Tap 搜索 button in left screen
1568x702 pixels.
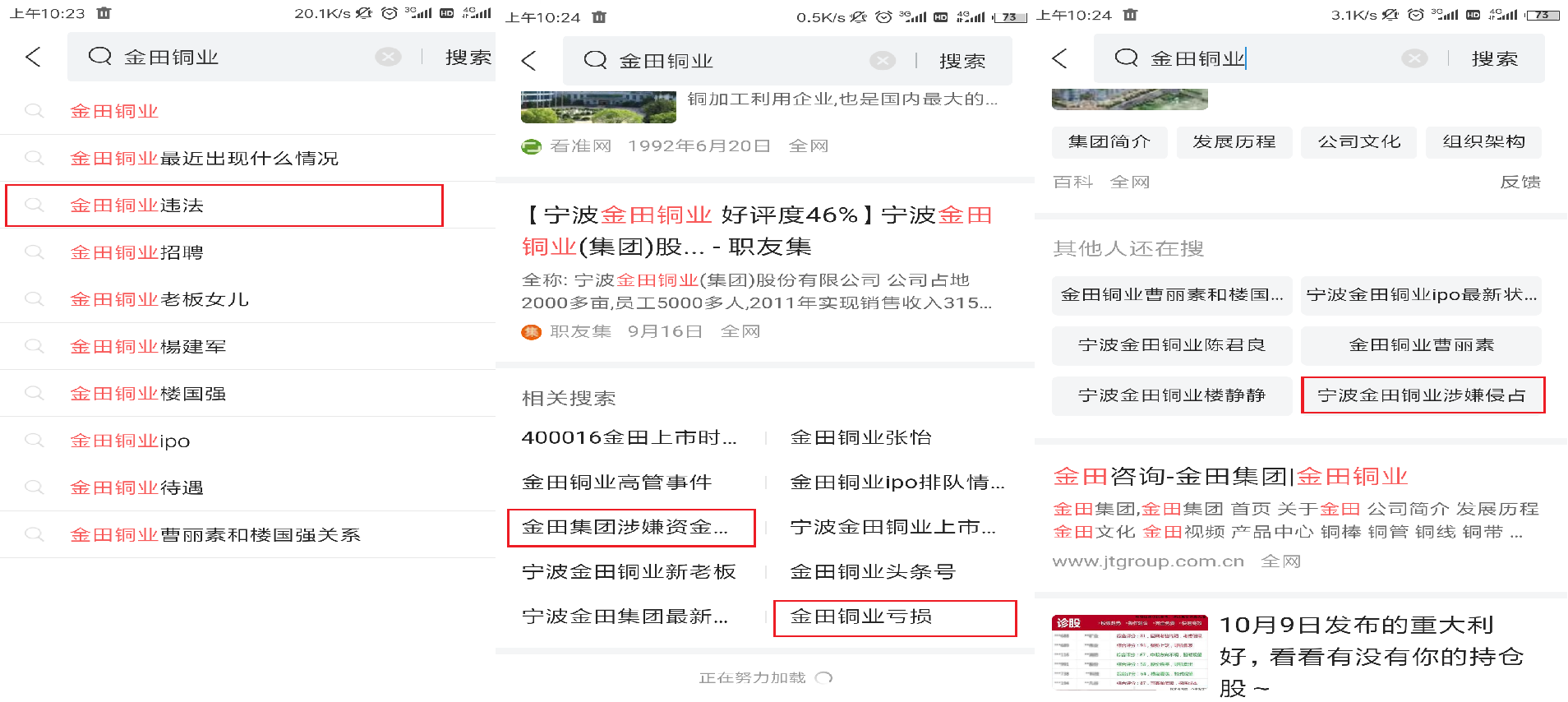(468, 57)
